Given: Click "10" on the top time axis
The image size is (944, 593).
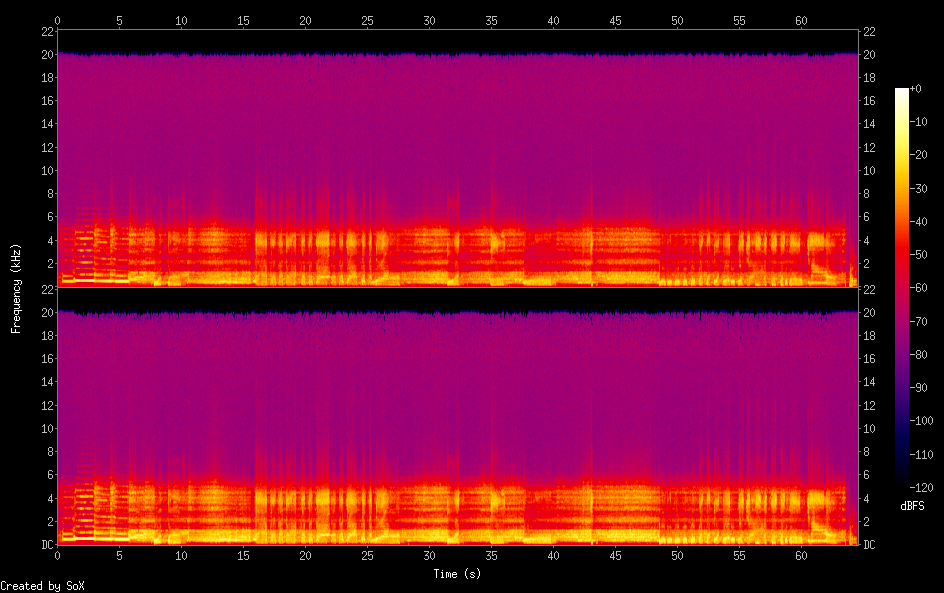Looking at the screenshot, I should (x=181, y=20).
